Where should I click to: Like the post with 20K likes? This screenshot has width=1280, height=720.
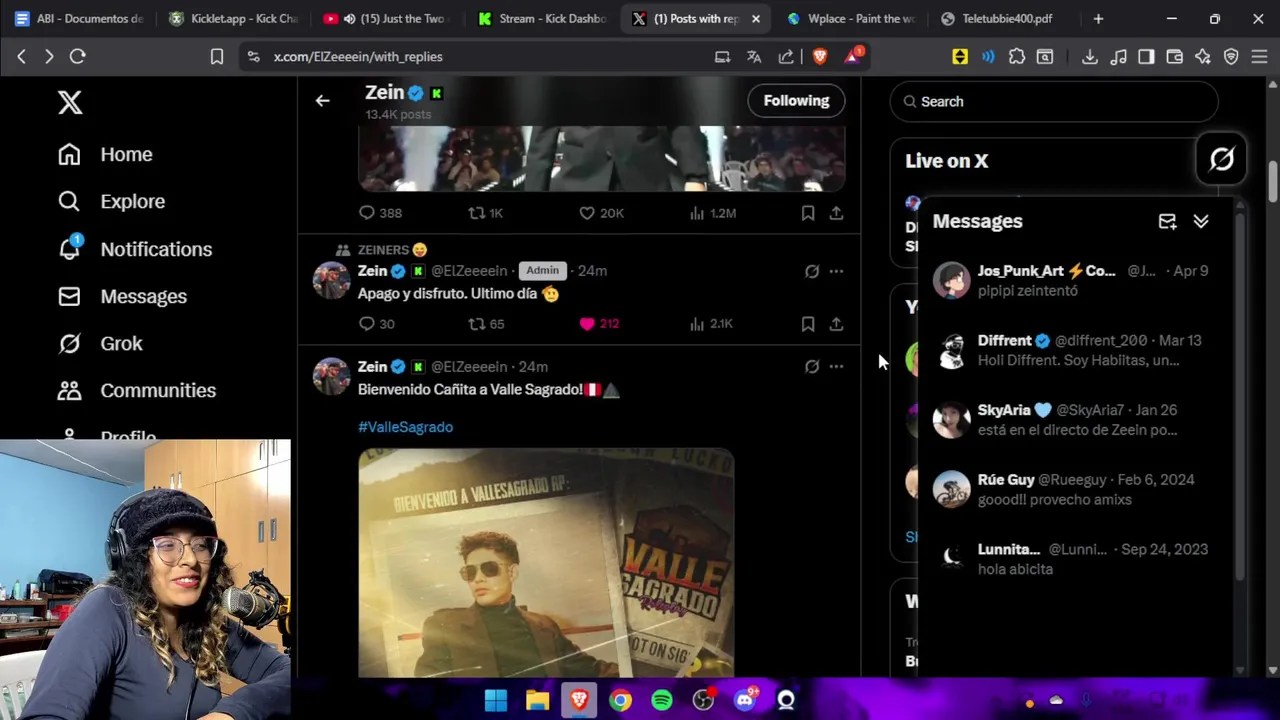coord(601,213)
